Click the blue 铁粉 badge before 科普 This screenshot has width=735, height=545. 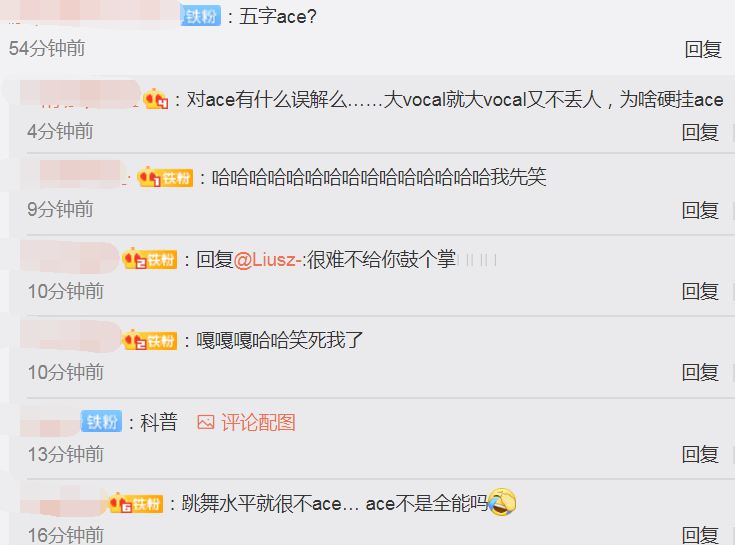[x=101, y=421]
